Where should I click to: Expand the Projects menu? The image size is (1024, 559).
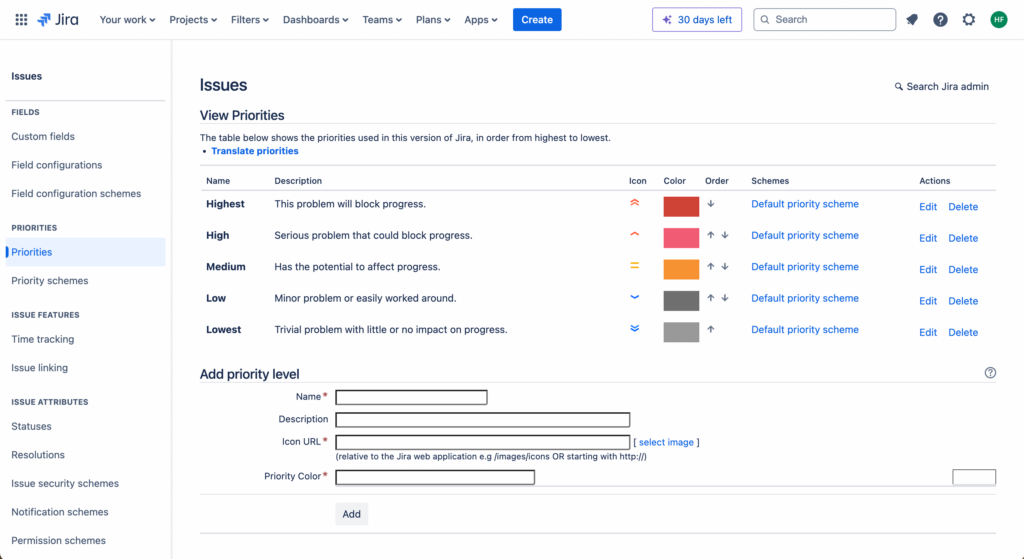pyautogui.click(x=193, y=20)
